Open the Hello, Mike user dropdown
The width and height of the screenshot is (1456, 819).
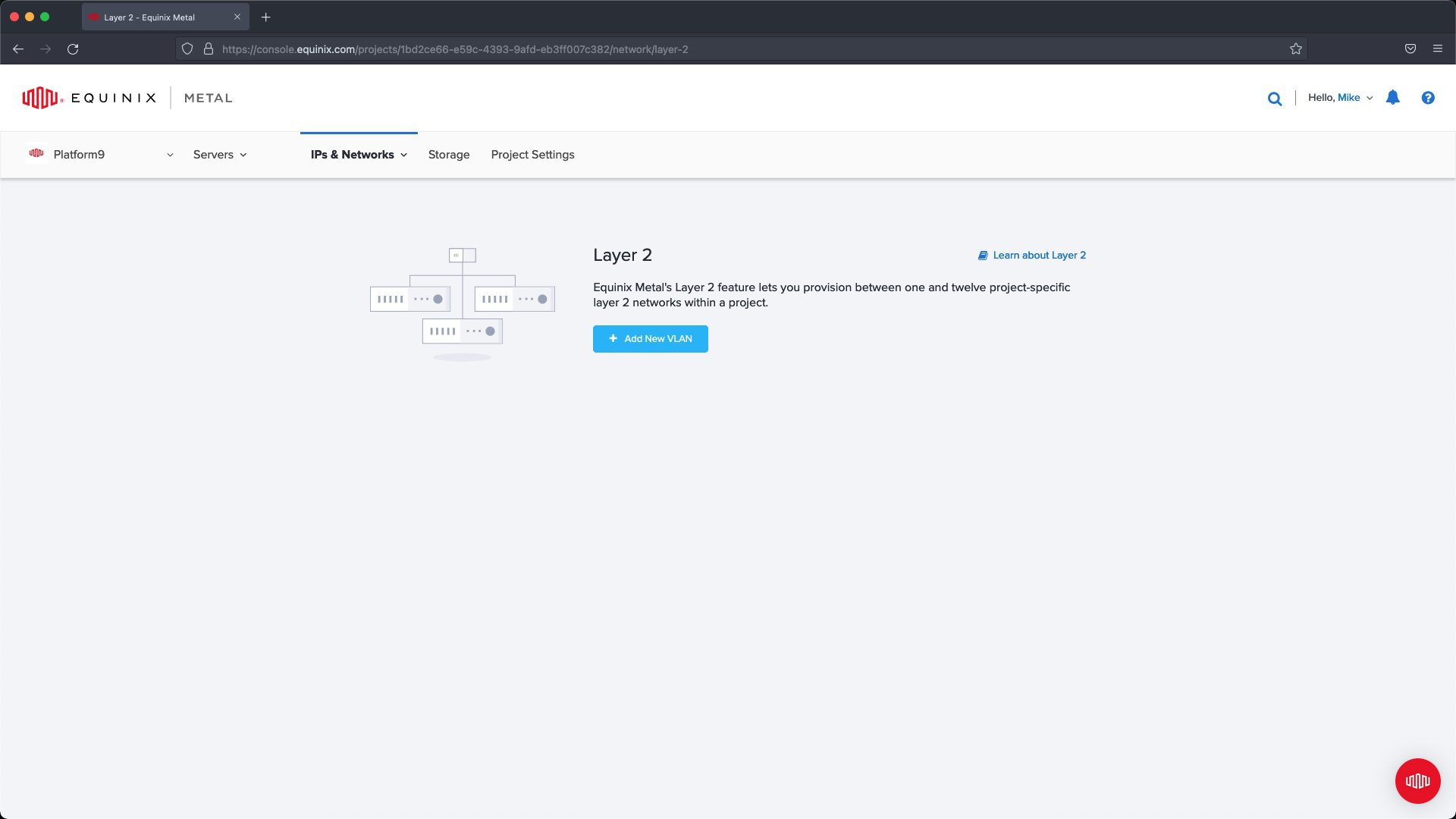[x=1340, y=98]
